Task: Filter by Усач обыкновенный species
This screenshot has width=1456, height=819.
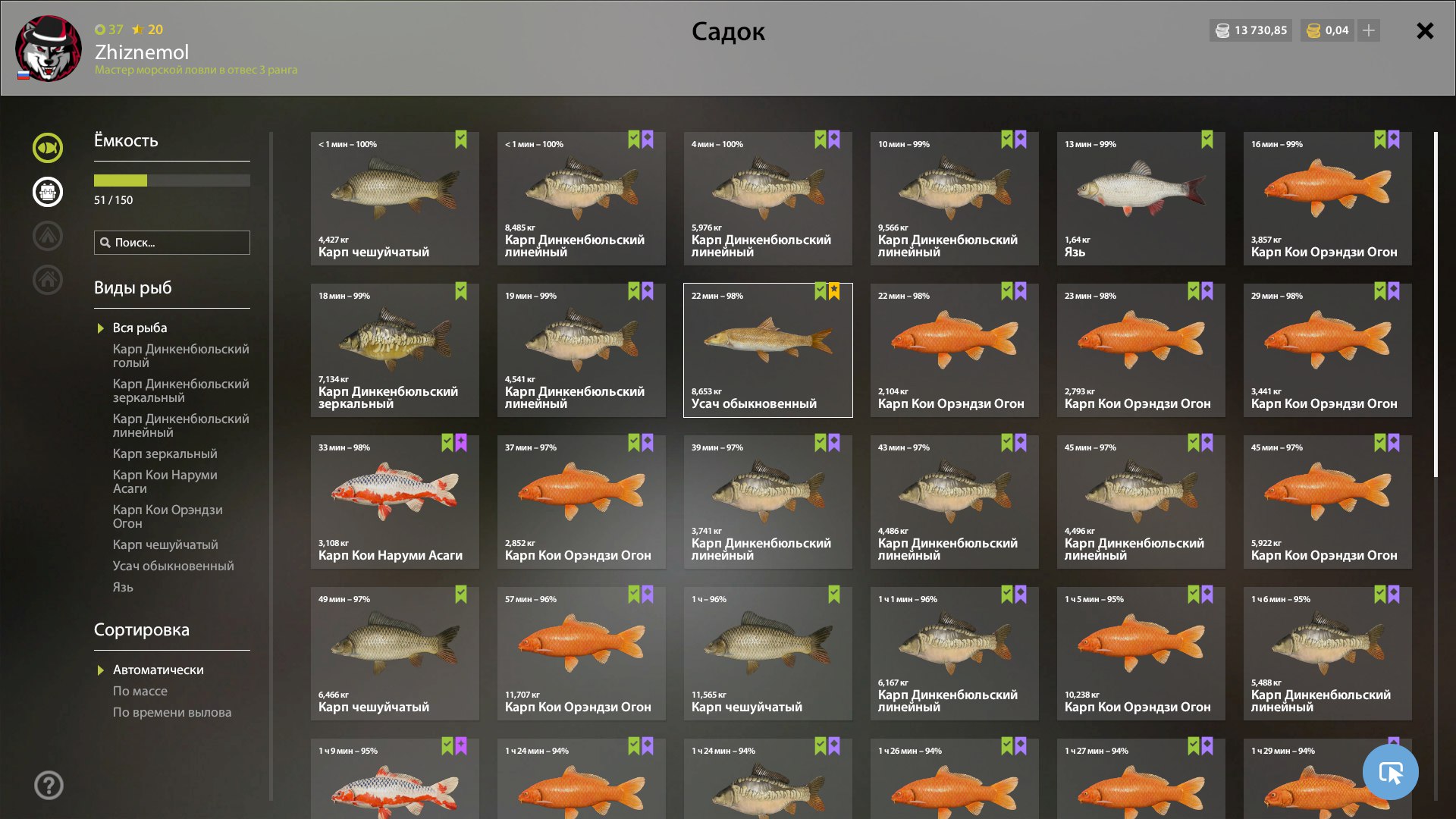Action: (x=173, y=566)
